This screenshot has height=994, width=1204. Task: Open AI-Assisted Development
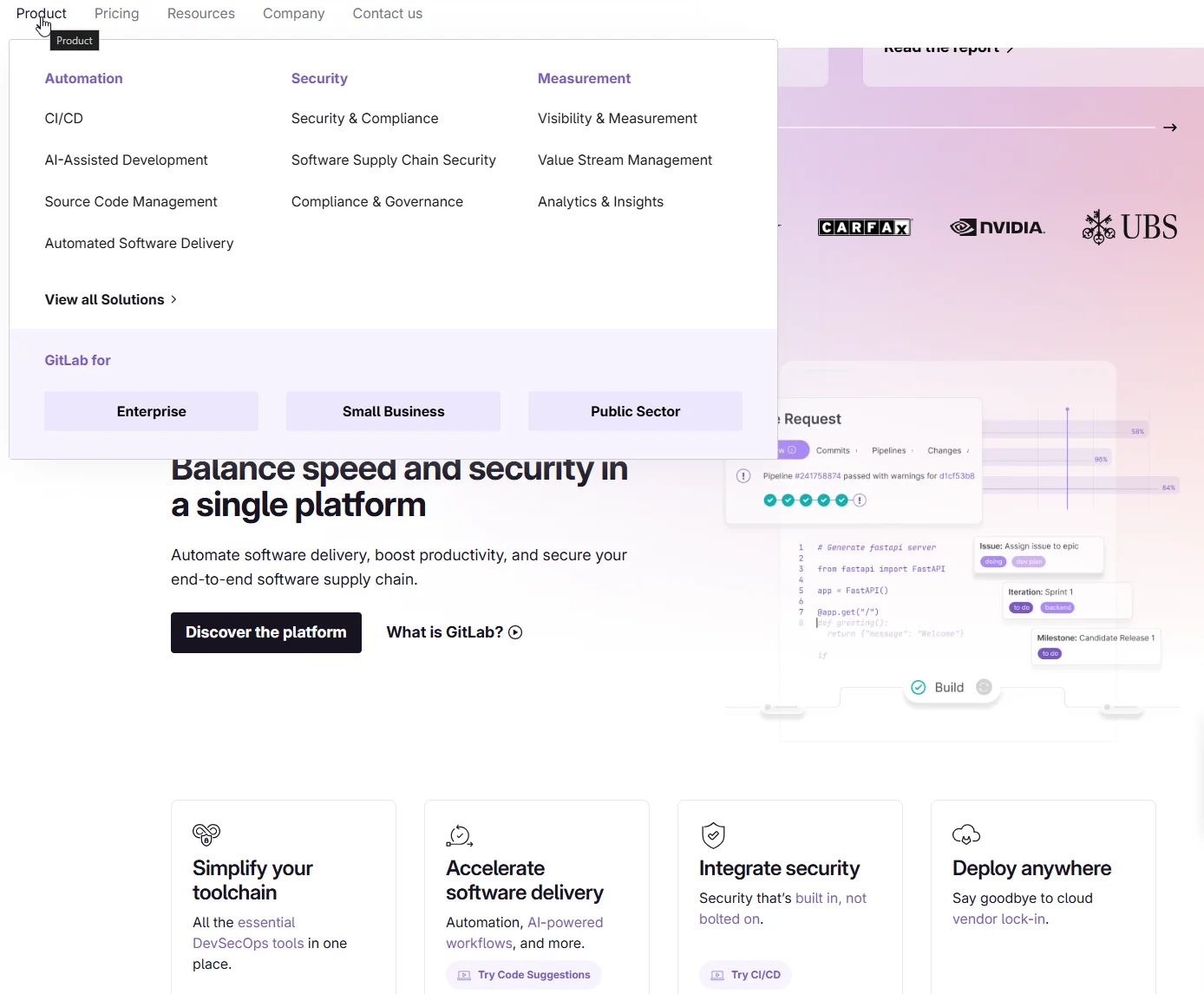point(126,160)
